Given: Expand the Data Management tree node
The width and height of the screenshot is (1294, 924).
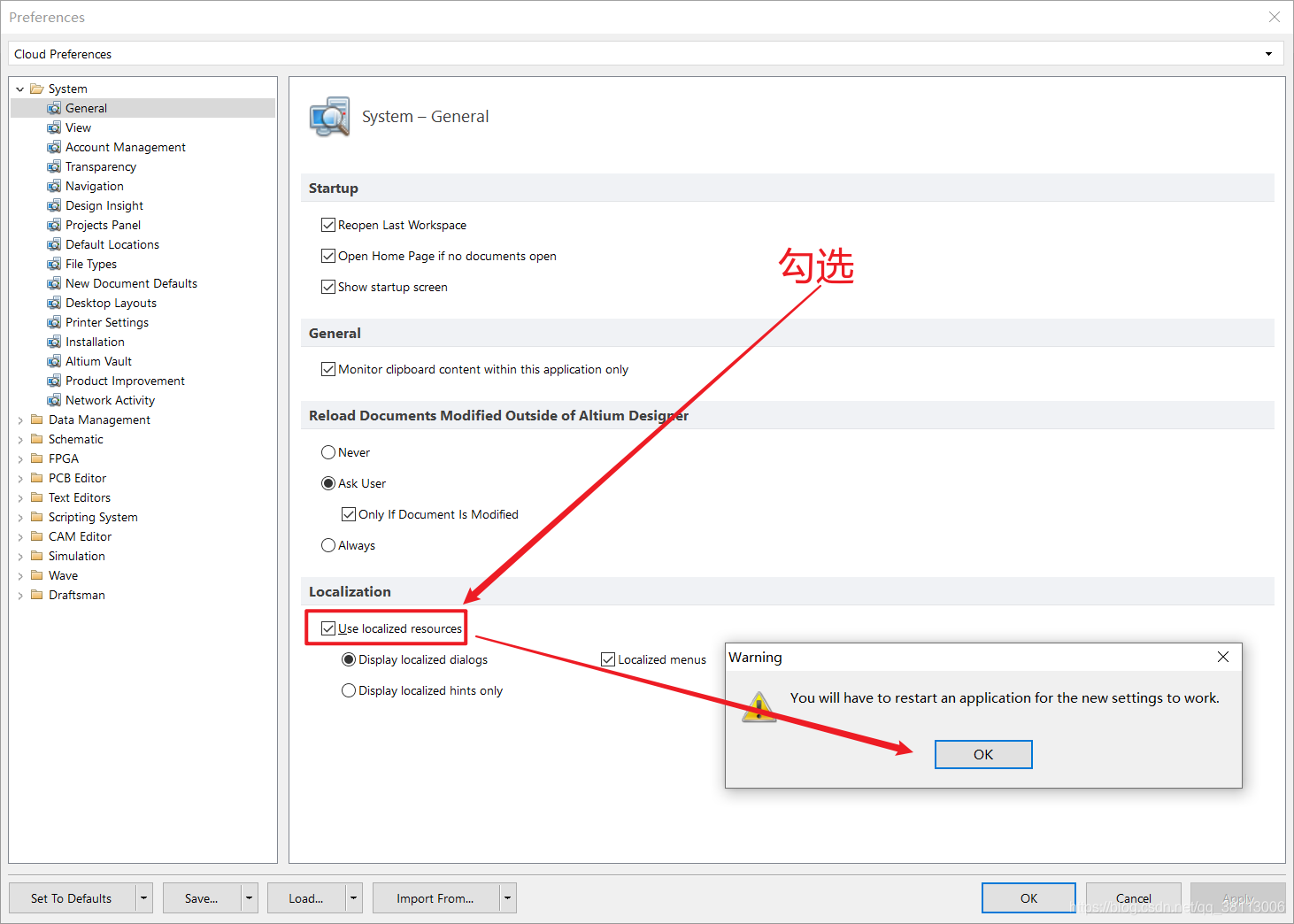Looking at the screenshot, I should click(20, 420).
